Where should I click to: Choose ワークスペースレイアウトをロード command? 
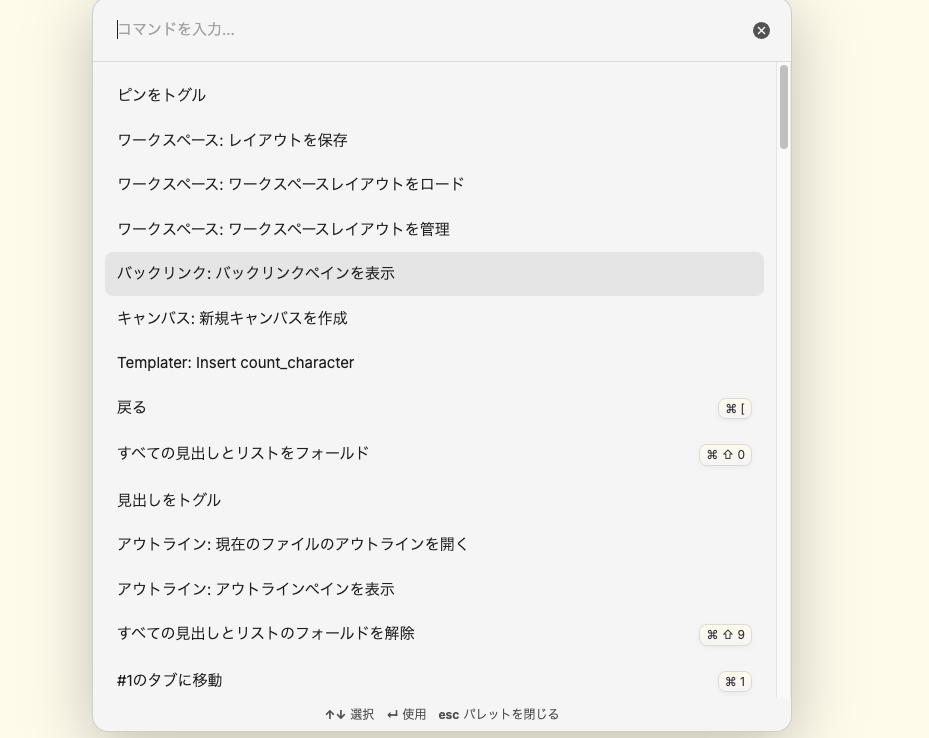tap(434, 184)
